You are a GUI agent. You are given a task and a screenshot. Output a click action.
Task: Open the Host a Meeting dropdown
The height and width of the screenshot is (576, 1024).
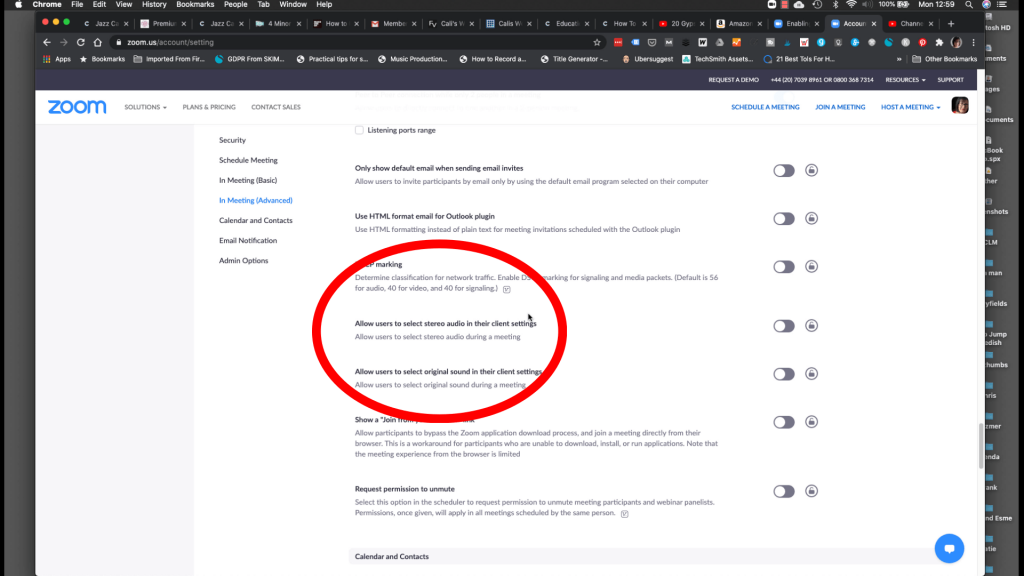[911, 107]
